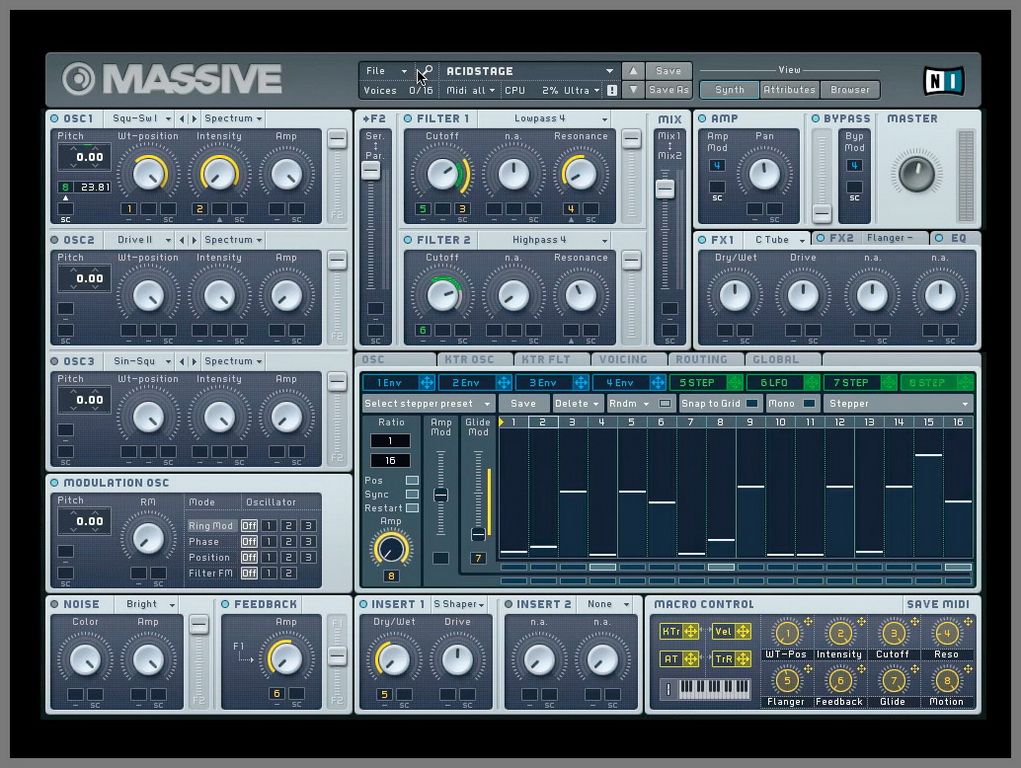Enable the Noise power button

[x=54, y=604]
